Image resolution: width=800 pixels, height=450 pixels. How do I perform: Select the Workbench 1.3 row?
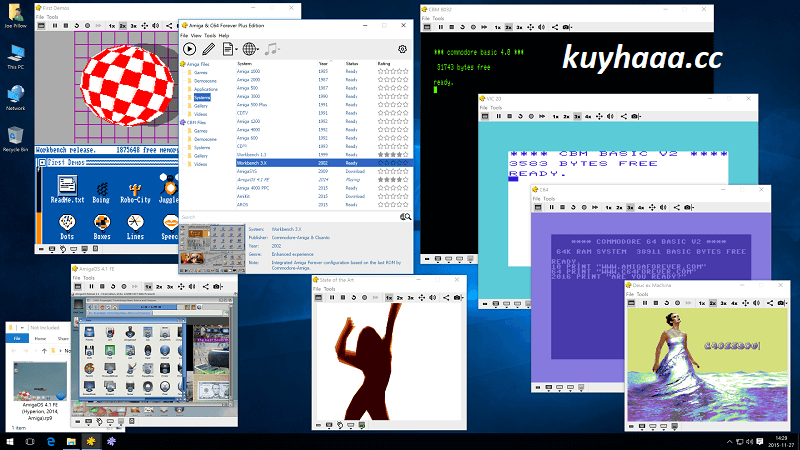[323, 155]
